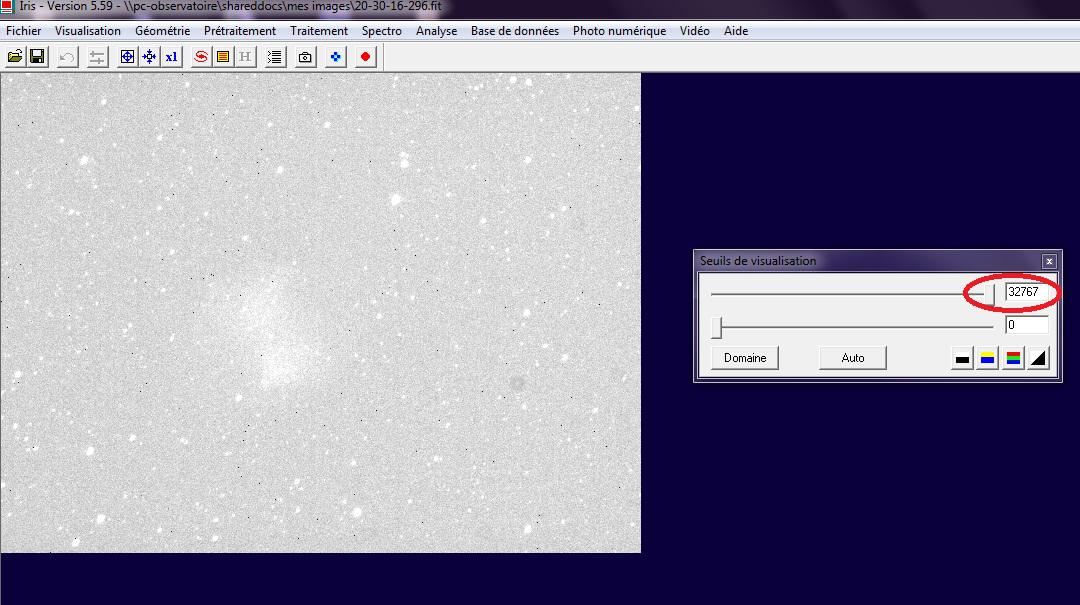1080x605 pixels.
Task: Enable false color display mode
Action: (x=987, y=357)
